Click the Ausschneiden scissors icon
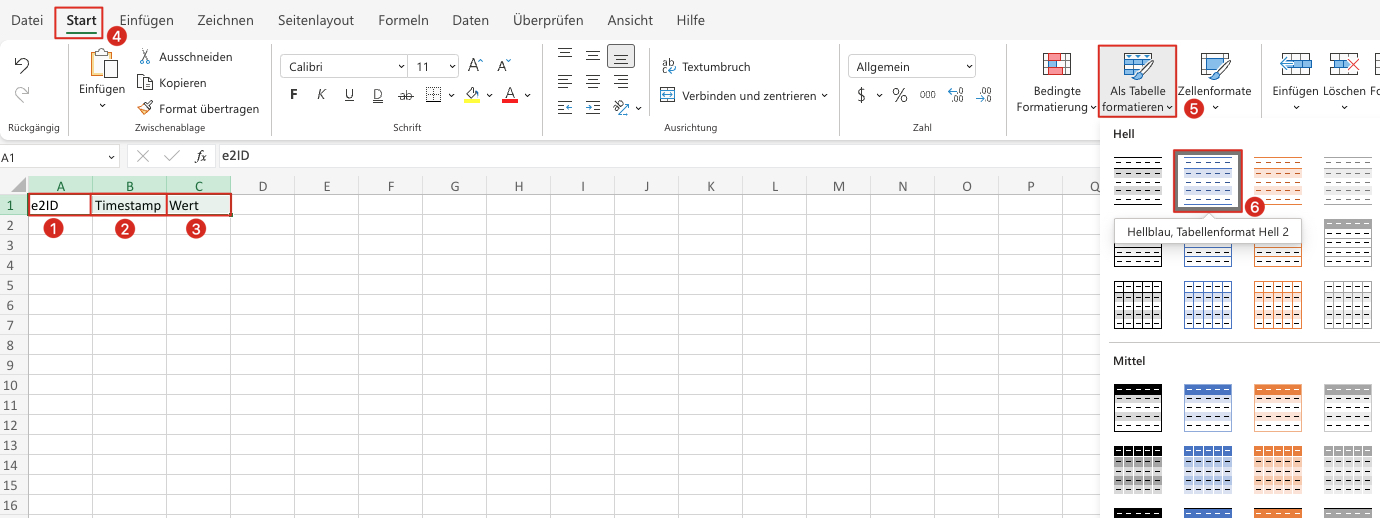This screenshot has width=1380, height=518. [145, 57]
